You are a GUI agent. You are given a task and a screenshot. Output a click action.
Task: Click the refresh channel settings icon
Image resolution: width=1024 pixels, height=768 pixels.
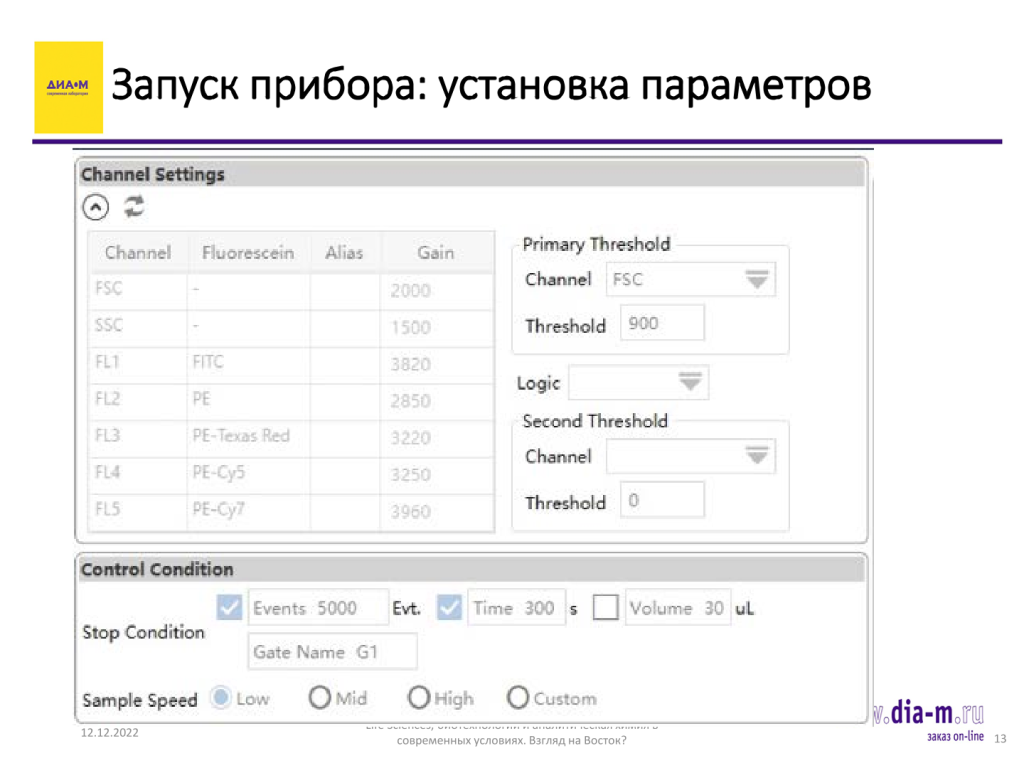tap(134, 207)
